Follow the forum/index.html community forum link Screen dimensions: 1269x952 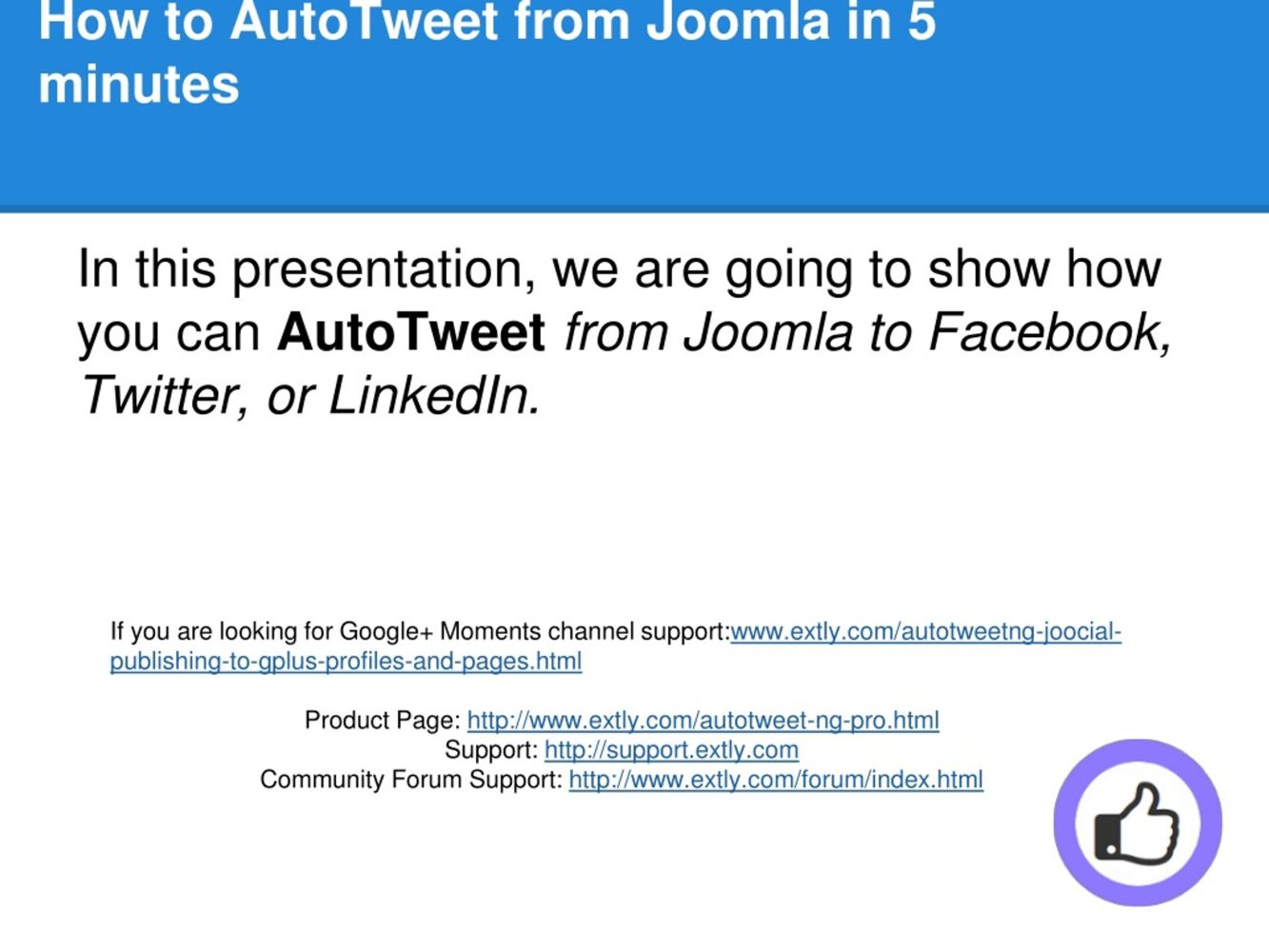(x=776, y=779)
